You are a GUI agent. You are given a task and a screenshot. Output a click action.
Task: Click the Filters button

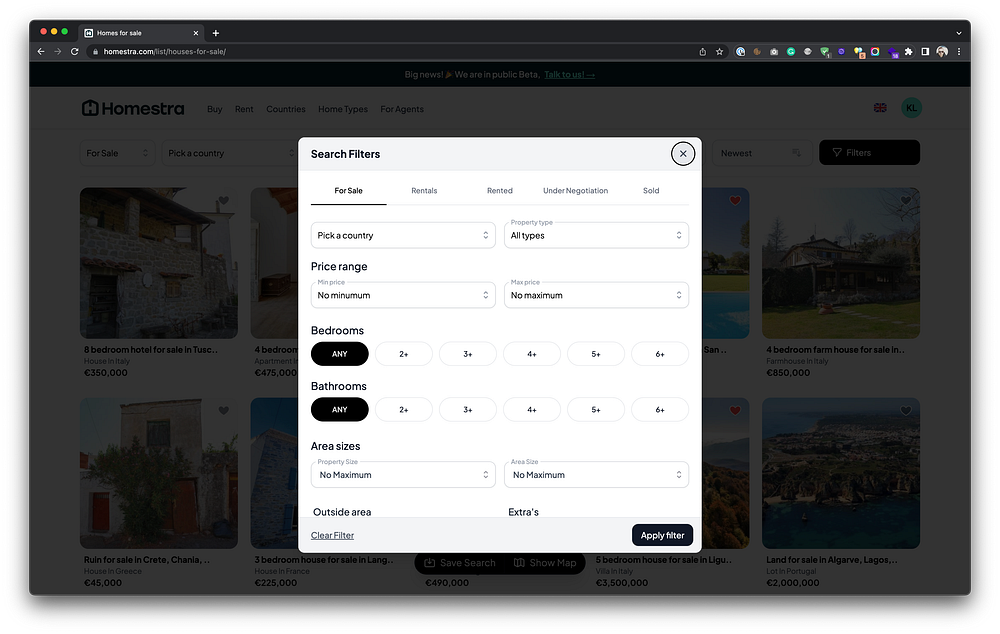(x=869, y=152)
